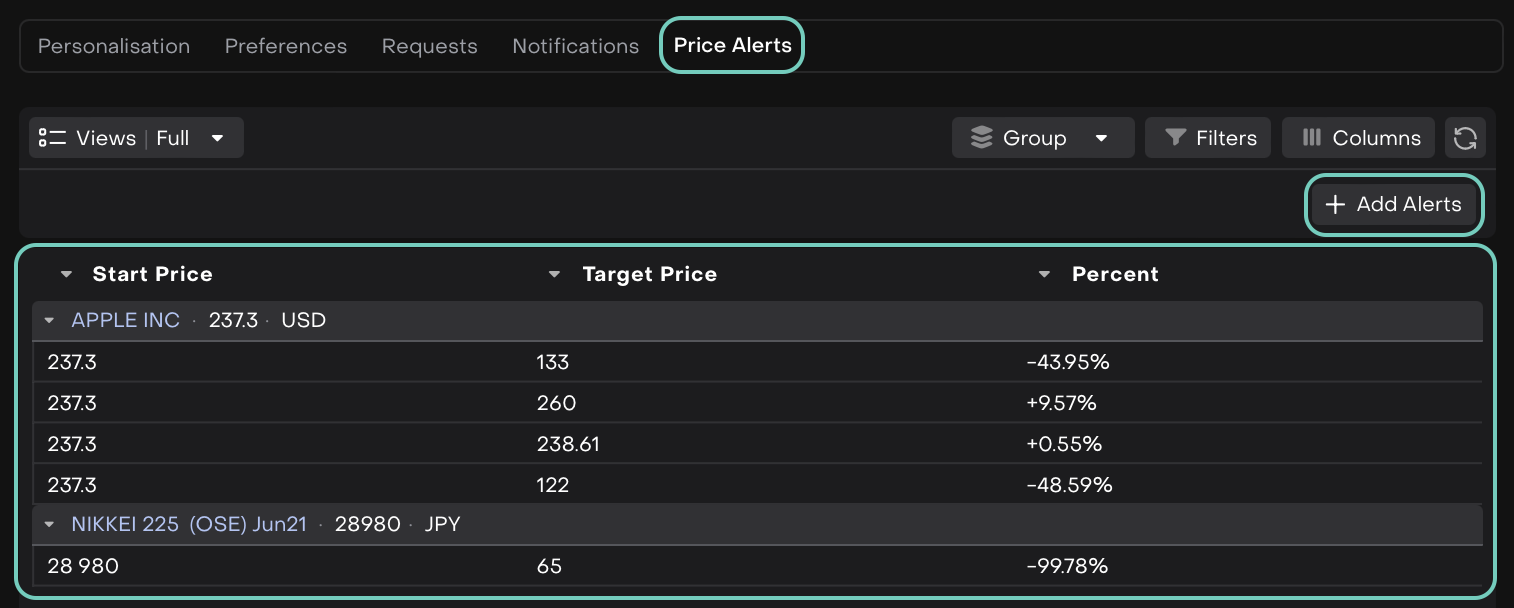Open the Requests tab
This screenshot has height=608, width=1514.
430,46
